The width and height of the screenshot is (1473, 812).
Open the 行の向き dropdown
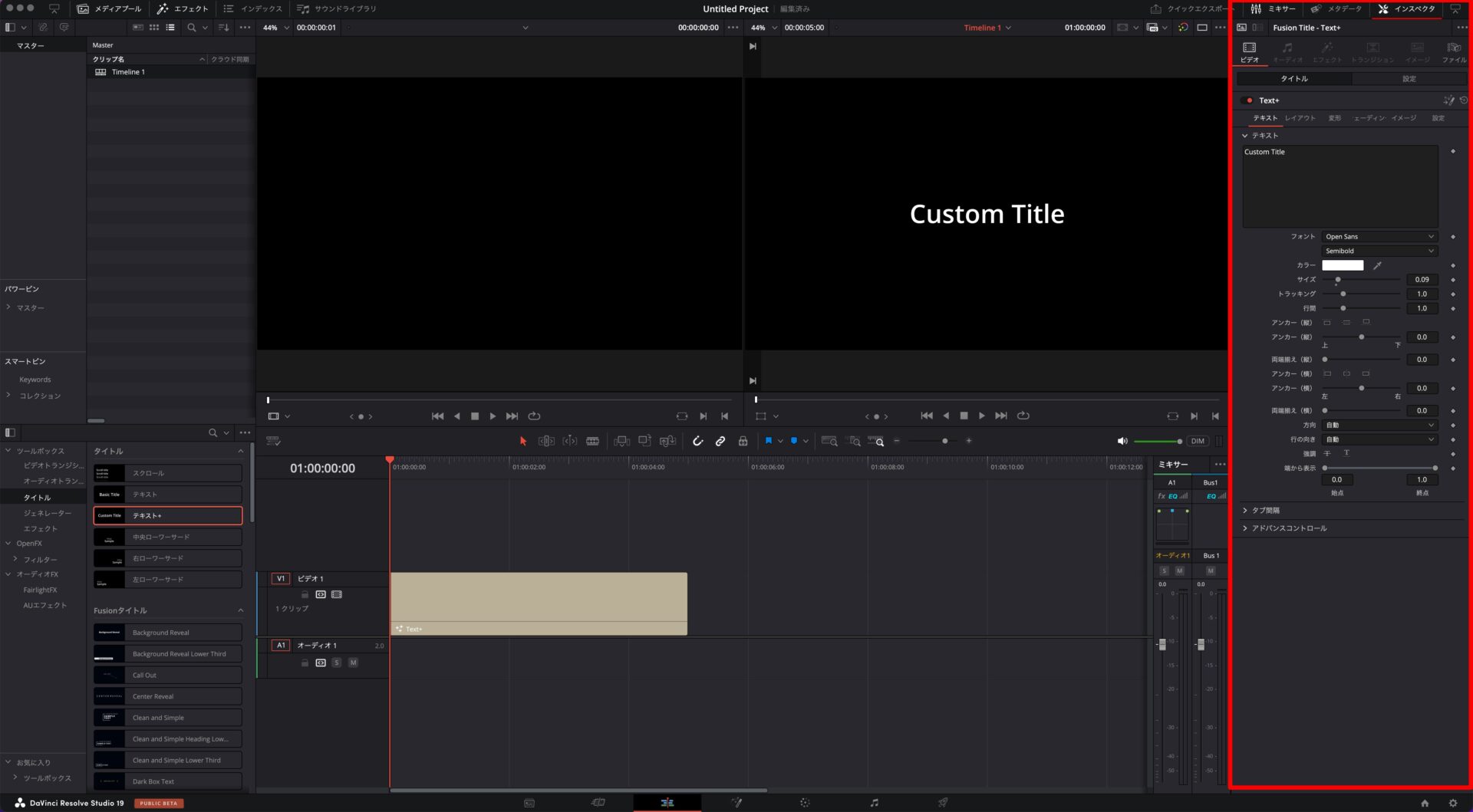coord(1379,439)
